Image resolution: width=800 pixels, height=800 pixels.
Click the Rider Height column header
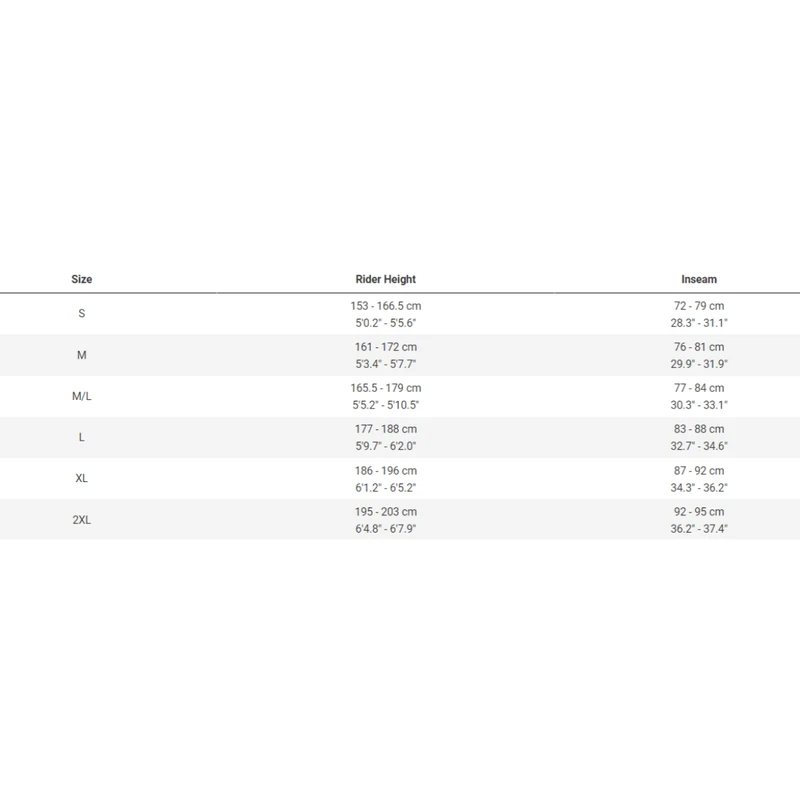click(x=385, y=280)
